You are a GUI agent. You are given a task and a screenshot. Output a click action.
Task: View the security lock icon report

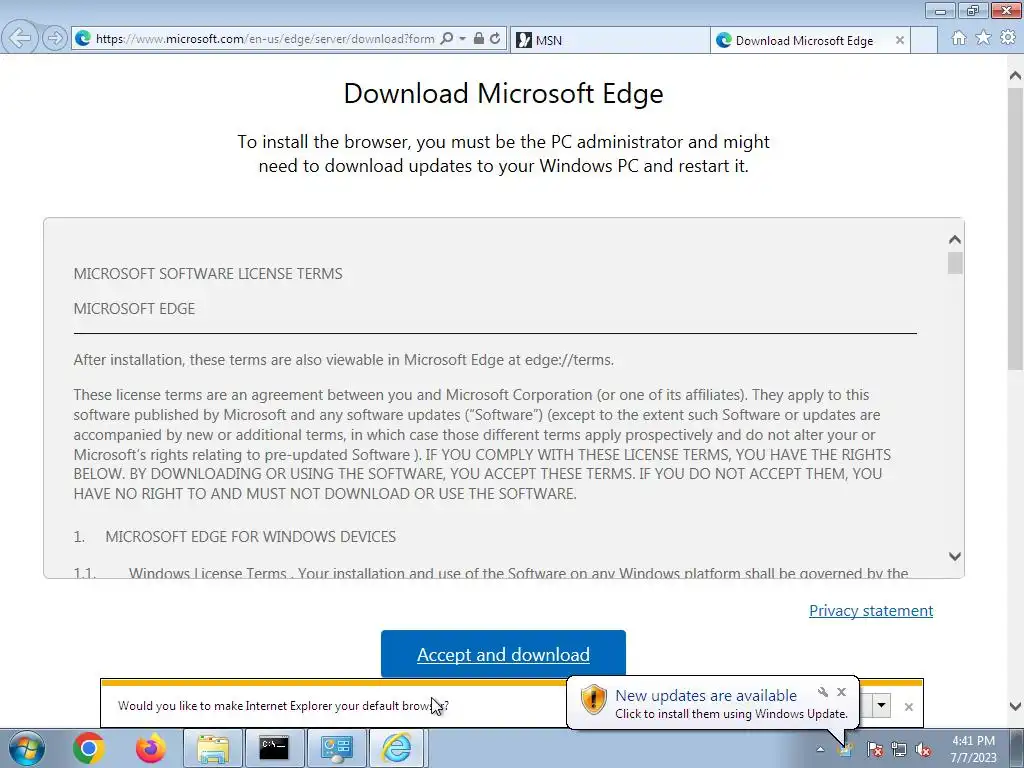tap(479, 39)
